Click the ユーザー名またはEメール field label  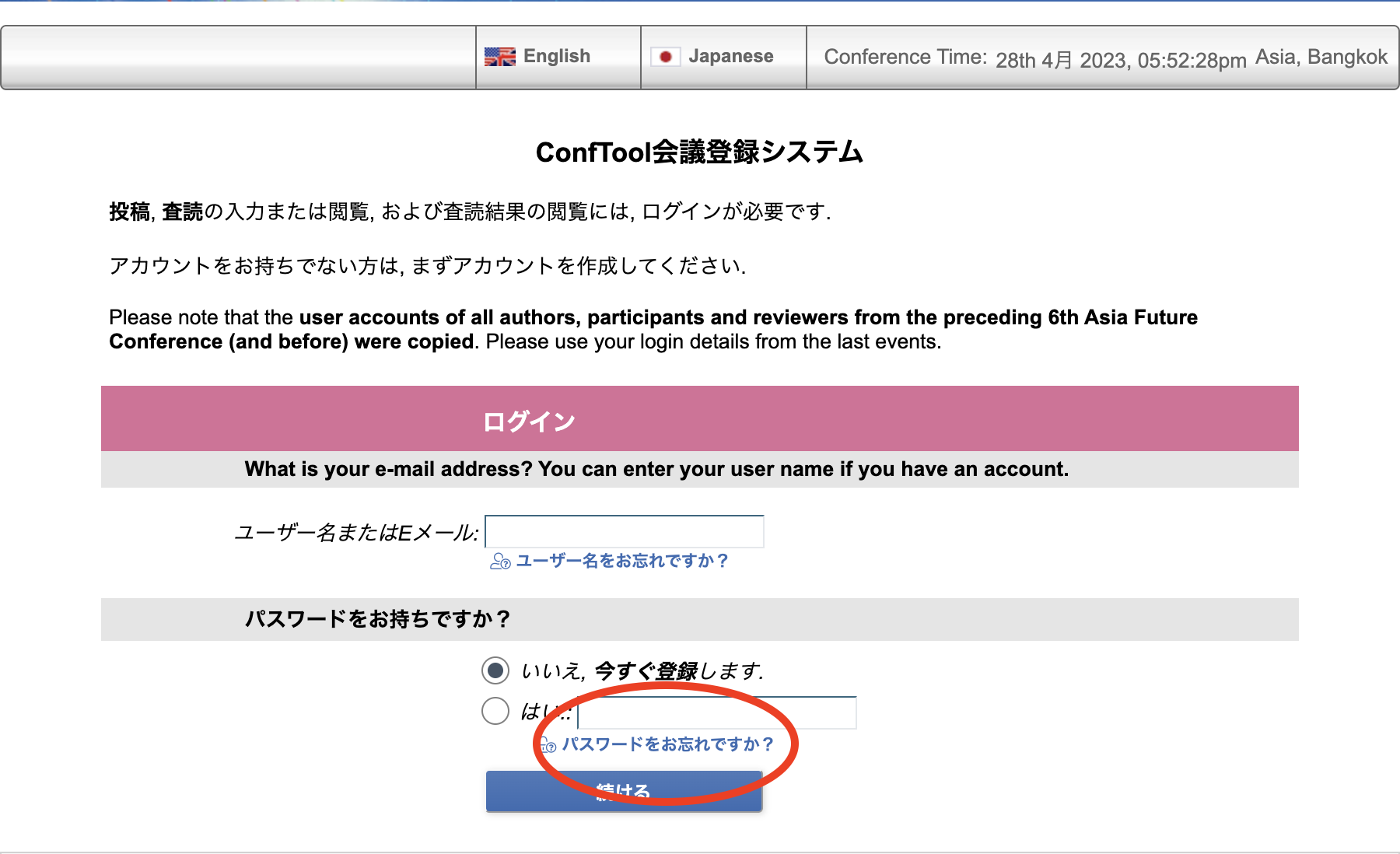point(356,533)
